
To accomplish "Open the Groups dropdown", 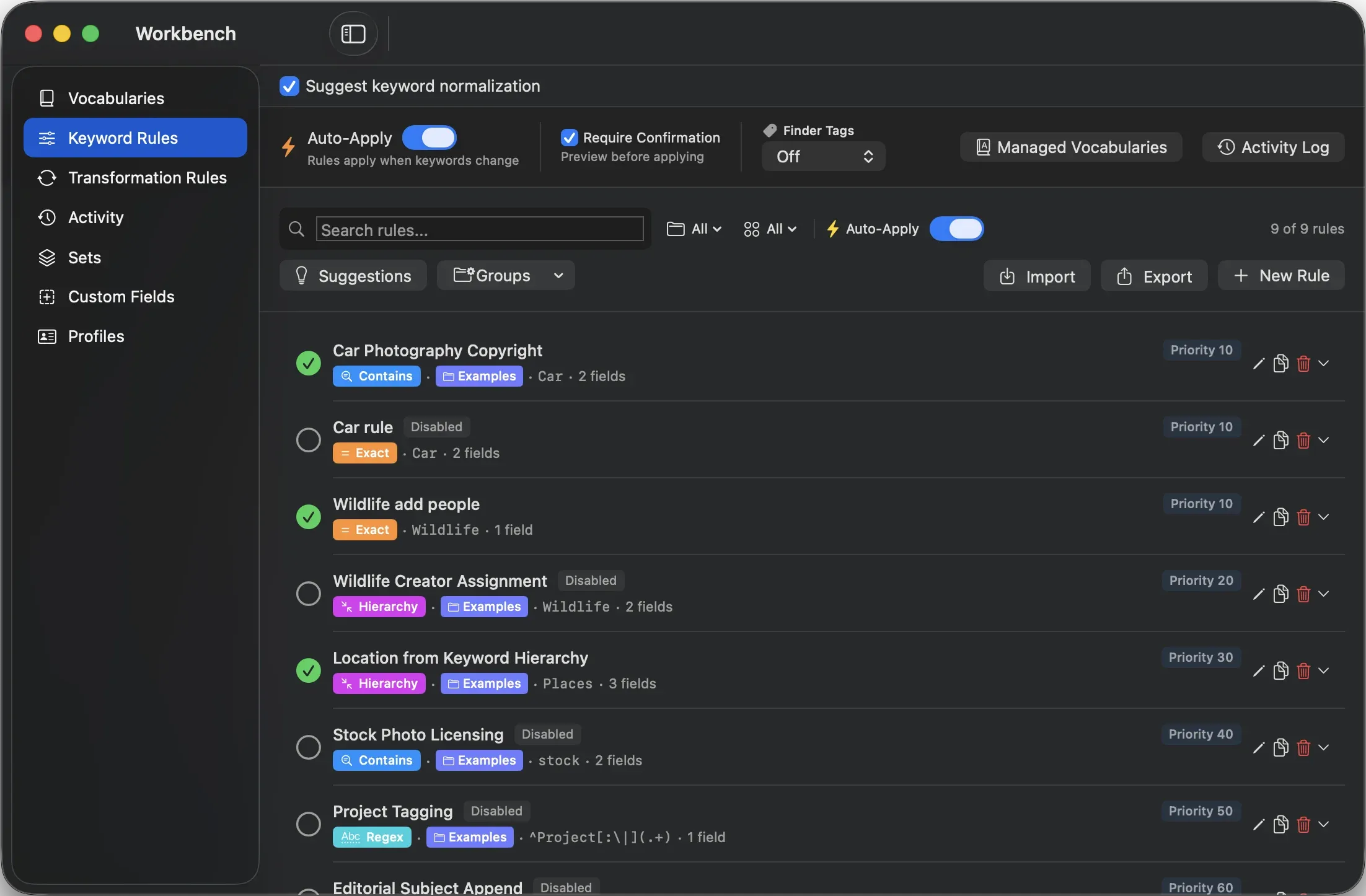I will (x=506, y=275).
